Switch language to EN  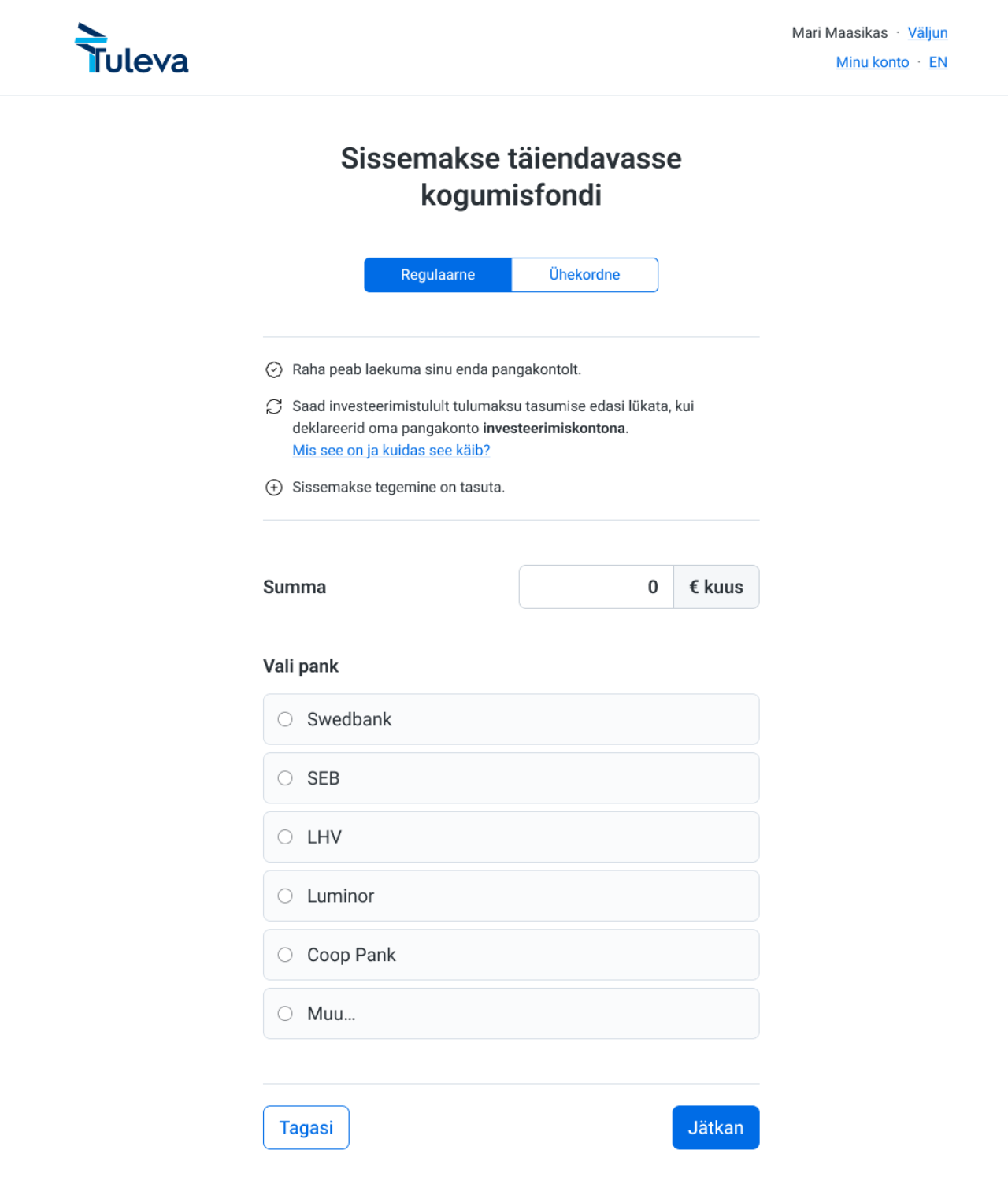pos(937,62)
